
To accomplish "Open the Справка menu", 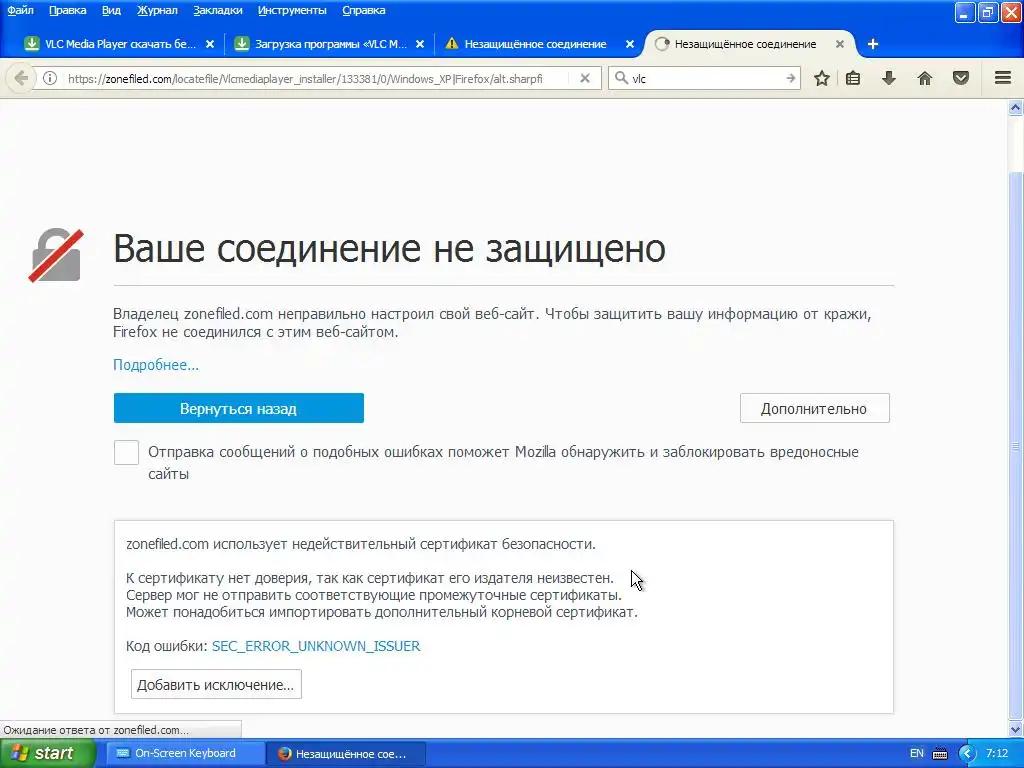I will [364, 10].
